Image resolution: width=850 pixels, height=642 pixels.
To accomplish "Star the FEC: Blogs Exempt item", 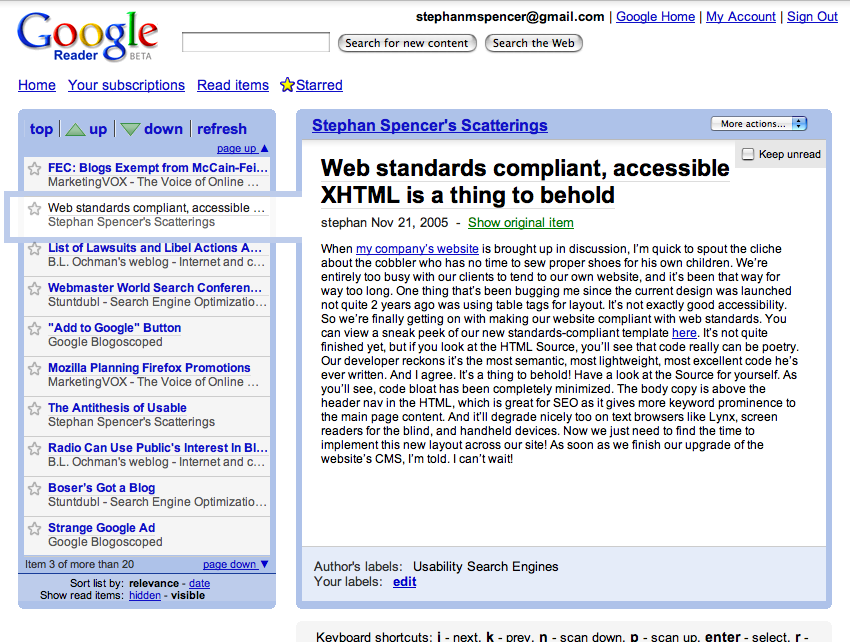I will 35,169.
